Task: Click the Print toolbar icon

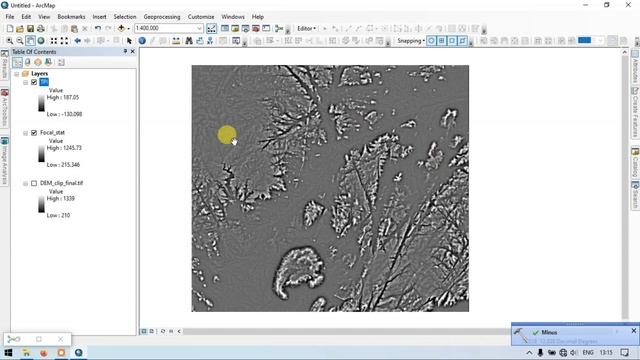Action: 41,29
